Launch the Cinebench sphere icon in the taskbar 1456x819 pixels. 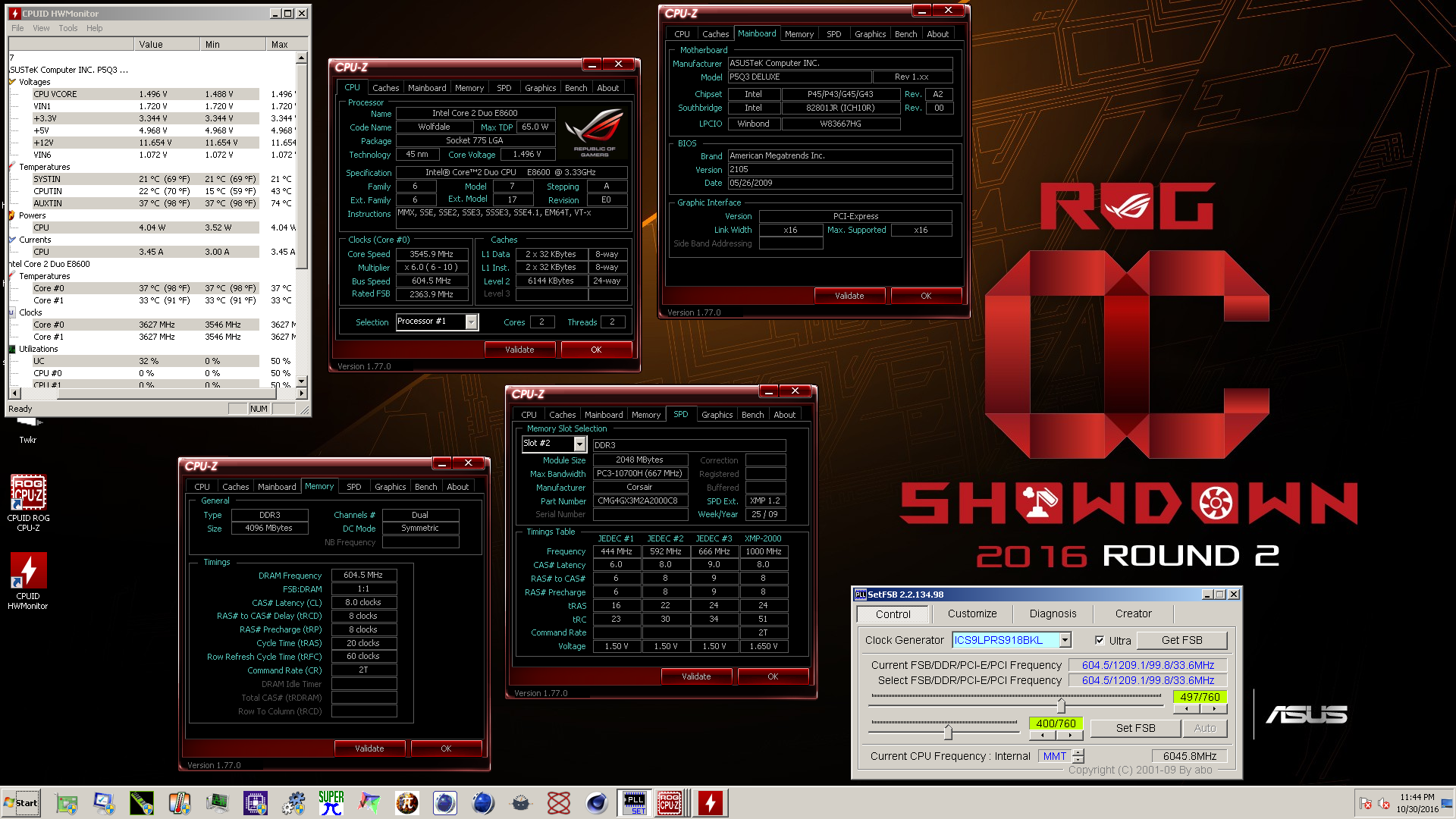pos(597,803)
